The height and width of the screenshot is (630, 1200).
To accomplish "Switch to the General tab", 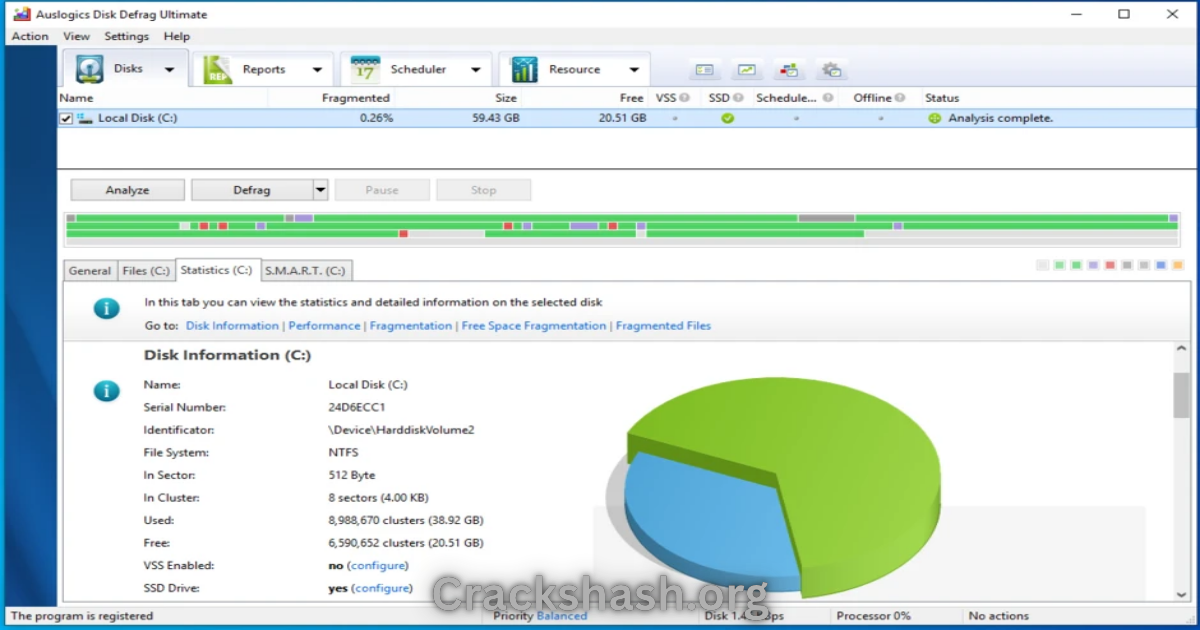I will [90, 271].
